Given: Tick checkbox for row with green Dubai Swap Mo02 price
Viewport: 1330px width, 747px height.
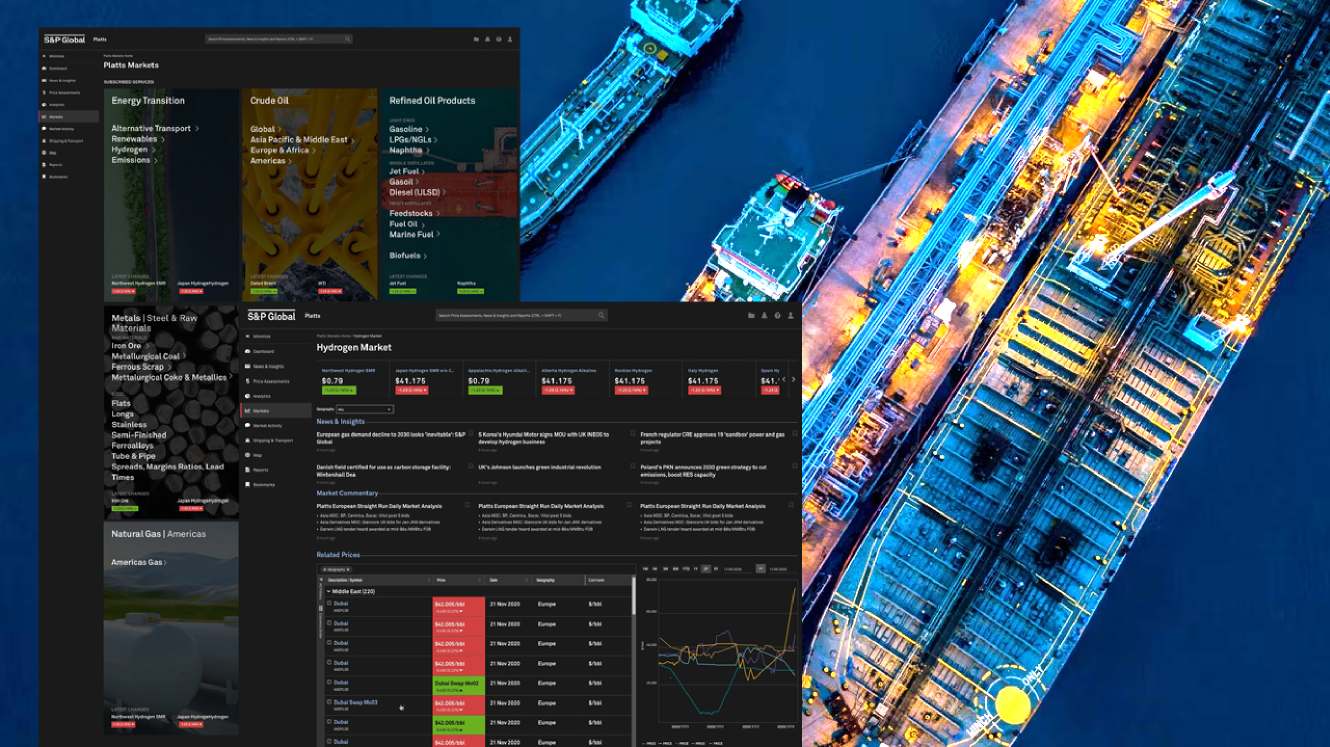Looking at the screenshot, I should [329, 682].
